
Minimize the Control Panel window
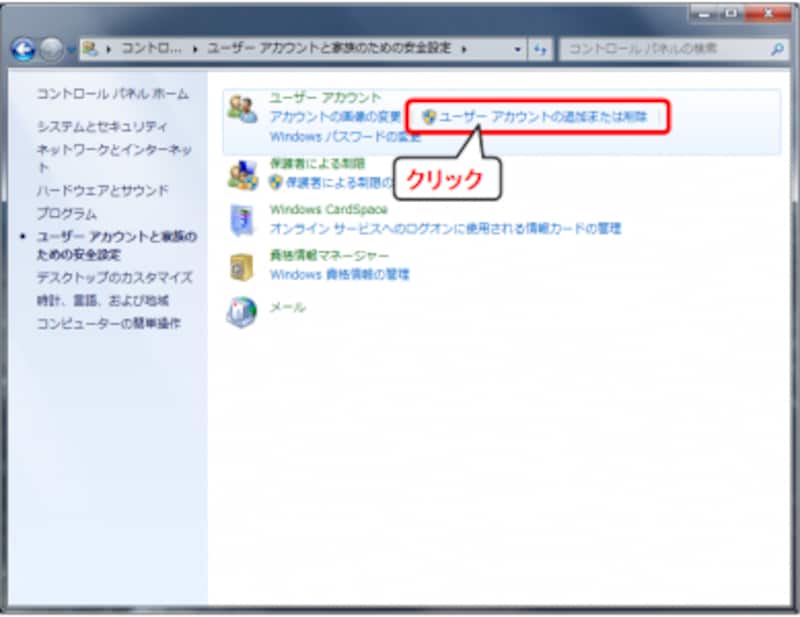coord(705,14)
